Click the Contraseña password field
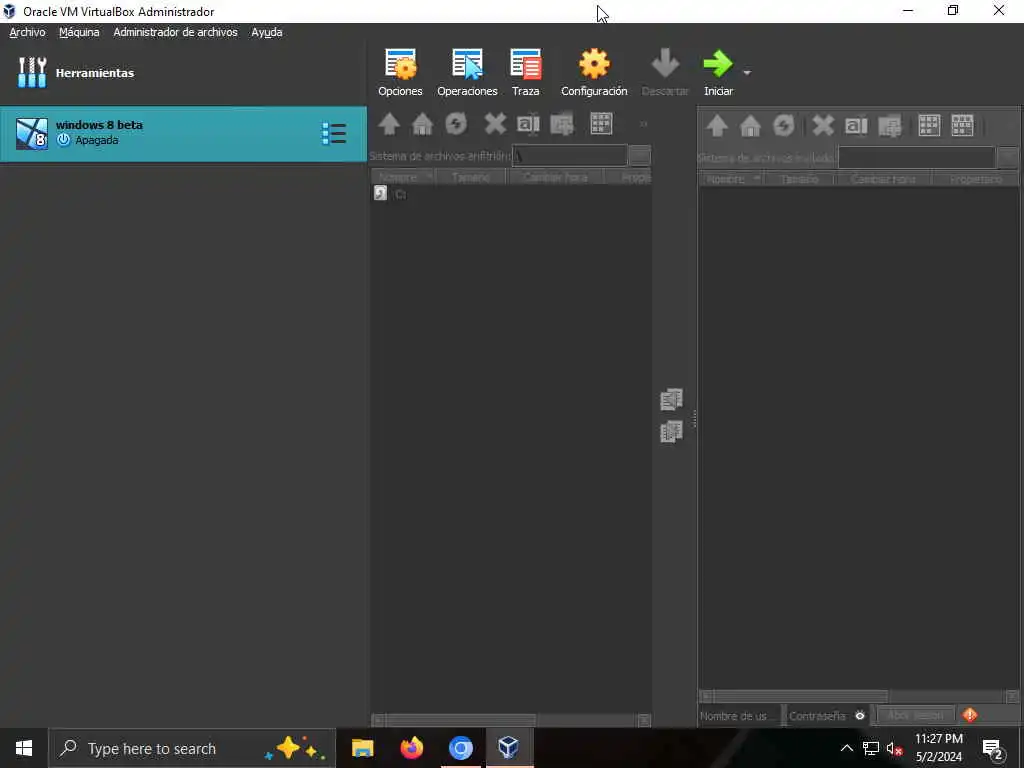This screenshot has width=1024, height=768. coord(819,716)
